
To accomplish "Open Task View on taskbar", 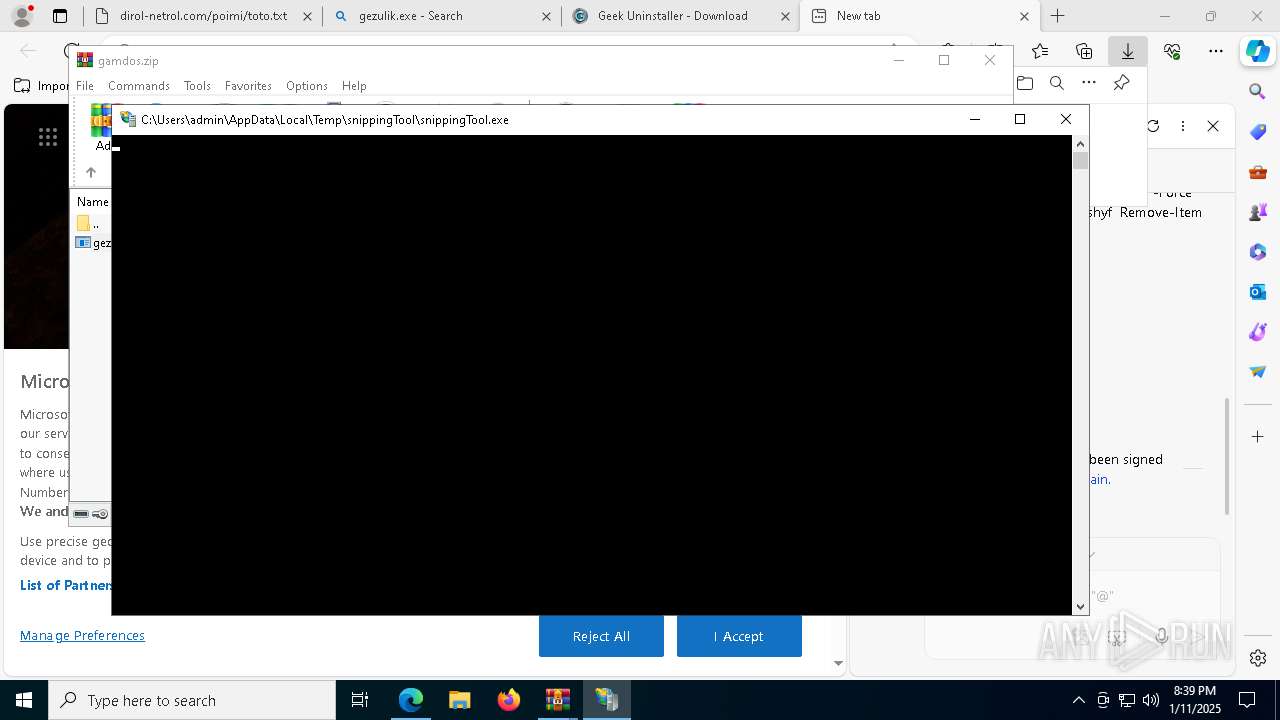I will 360,700.
